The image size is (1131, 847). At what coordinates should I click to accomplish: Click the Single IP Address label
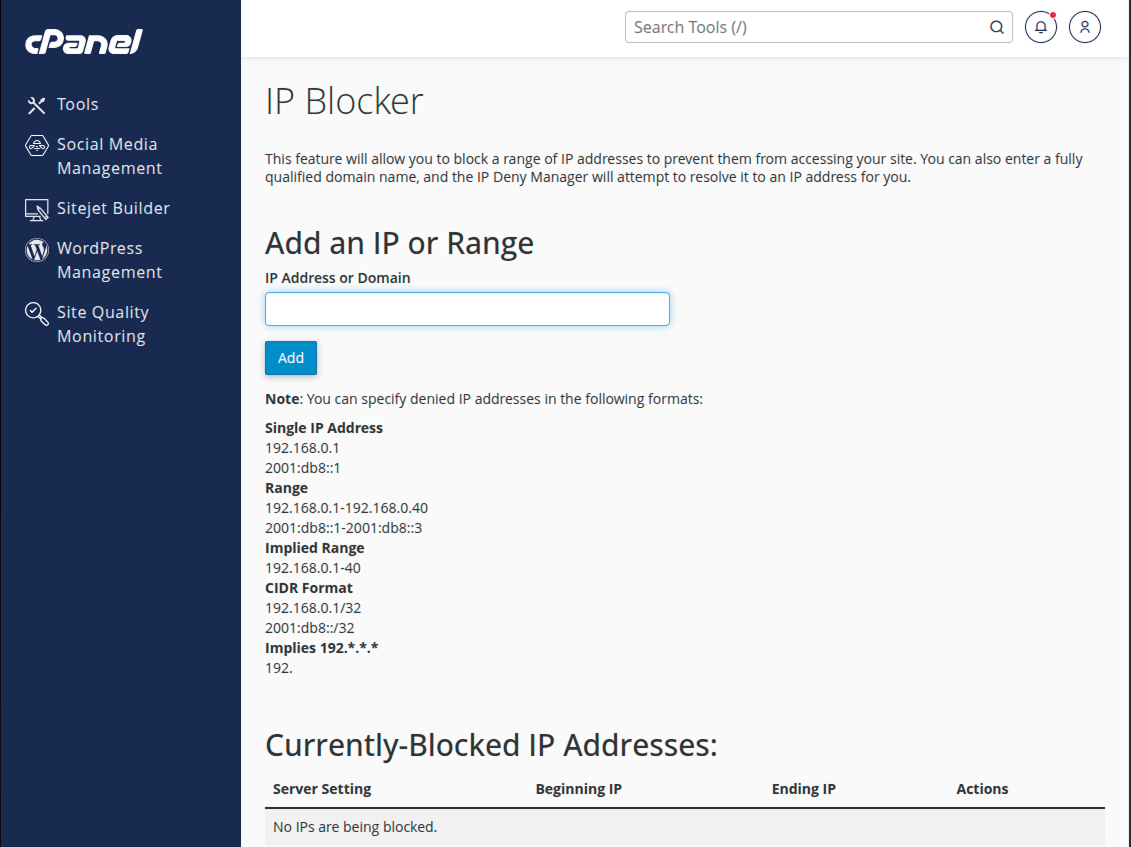324,428
